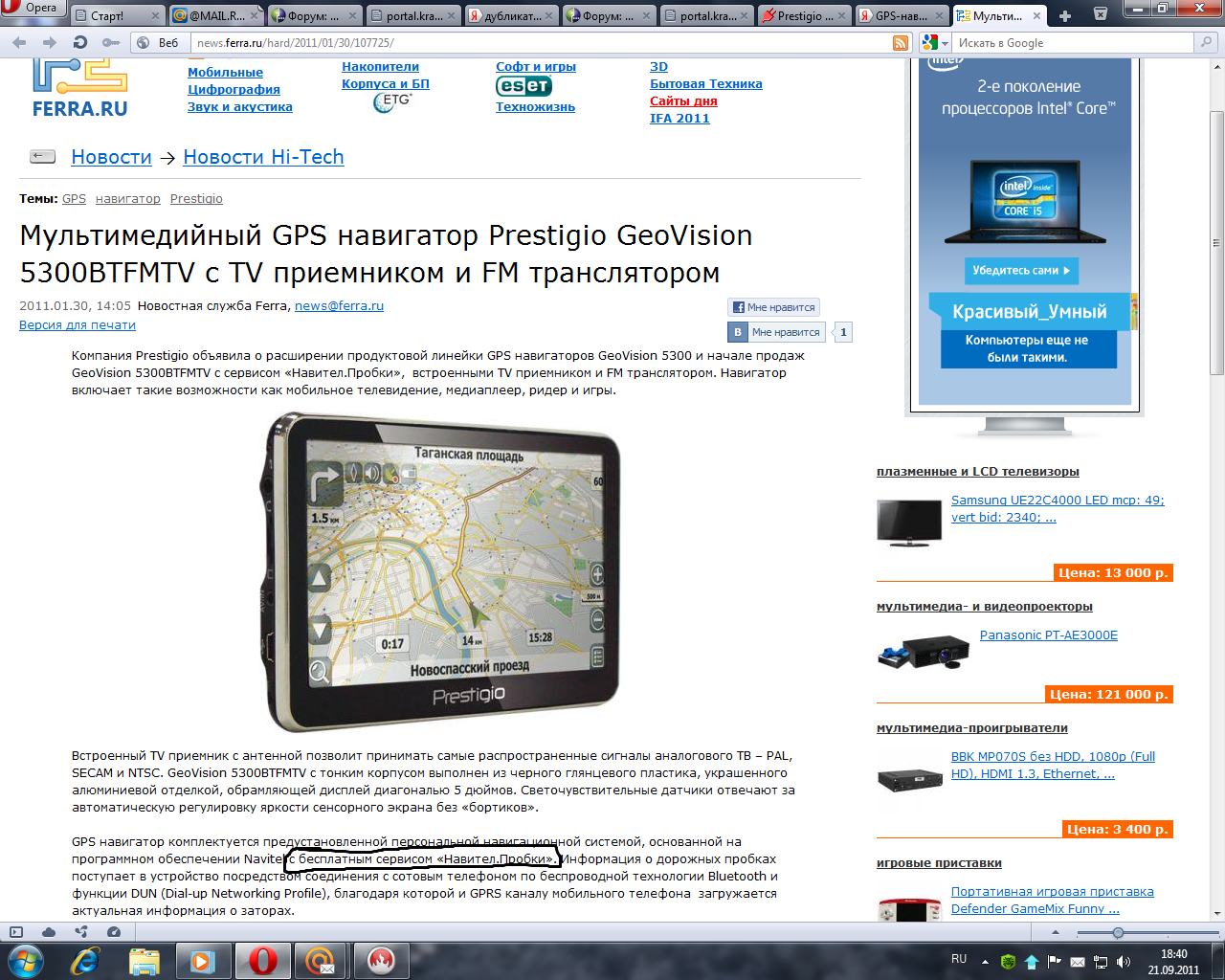
Task: Switch to the Старт! tab
Action: [118, 16]
